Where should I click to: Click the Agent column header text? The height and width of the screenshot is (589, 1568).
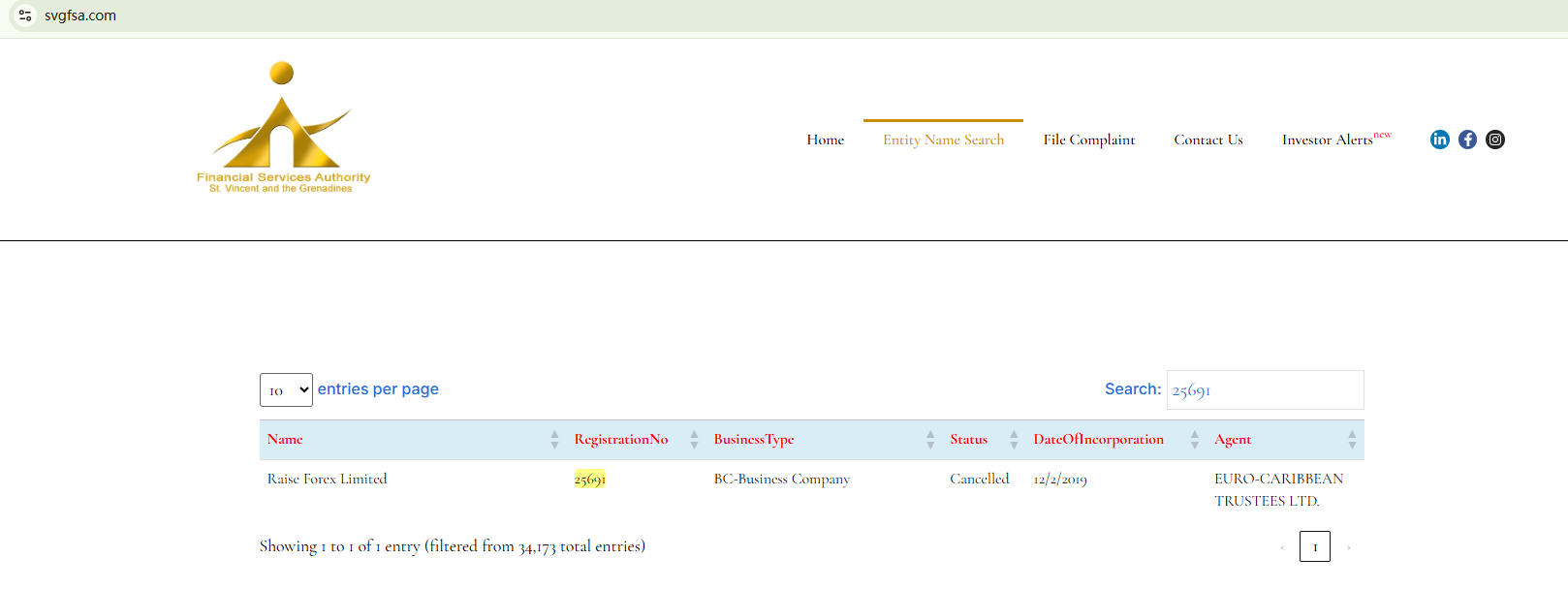pos(1233,439)
